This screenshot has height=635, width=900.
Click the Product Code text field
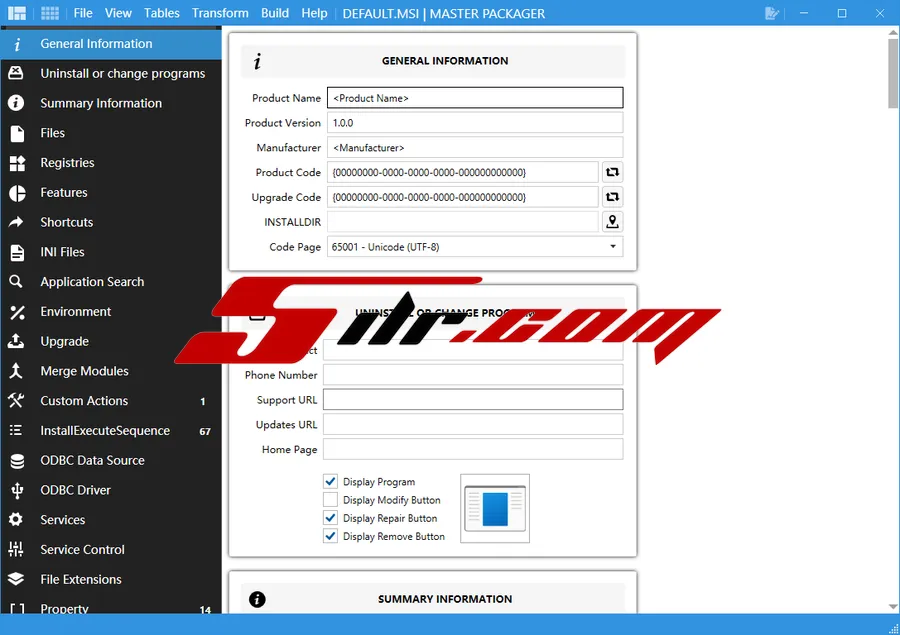(463, 172)
